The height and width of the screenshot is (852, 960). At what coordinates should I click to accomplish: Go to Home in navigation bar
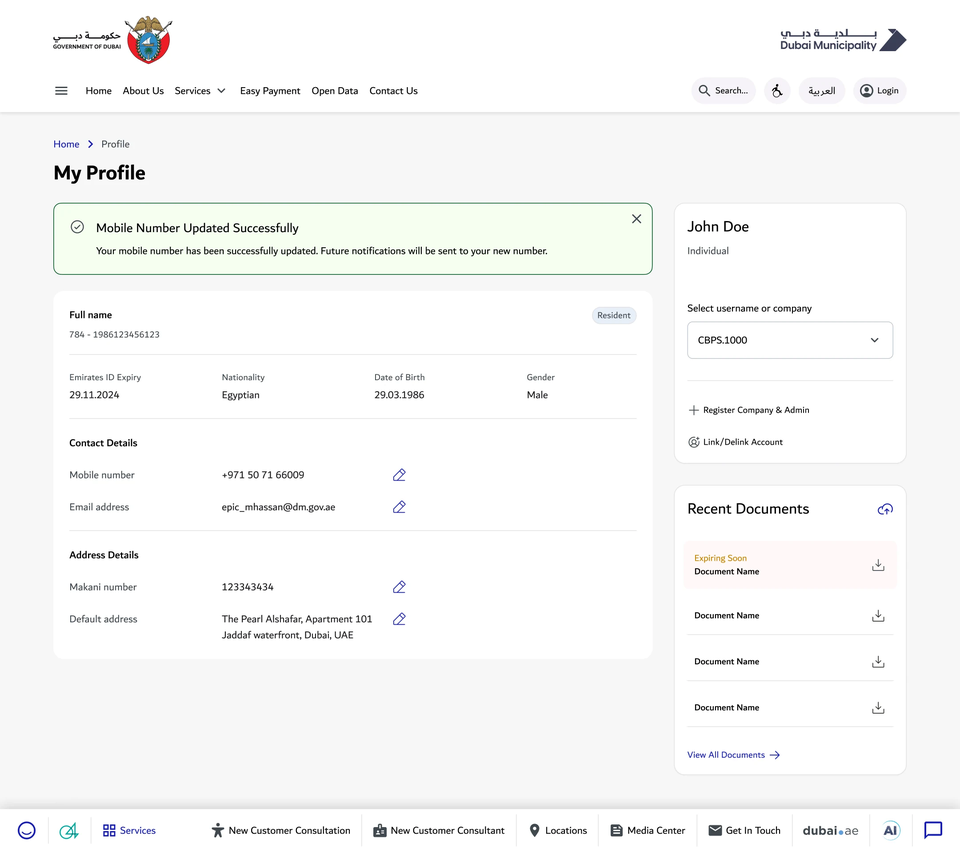tap(99, 91)
